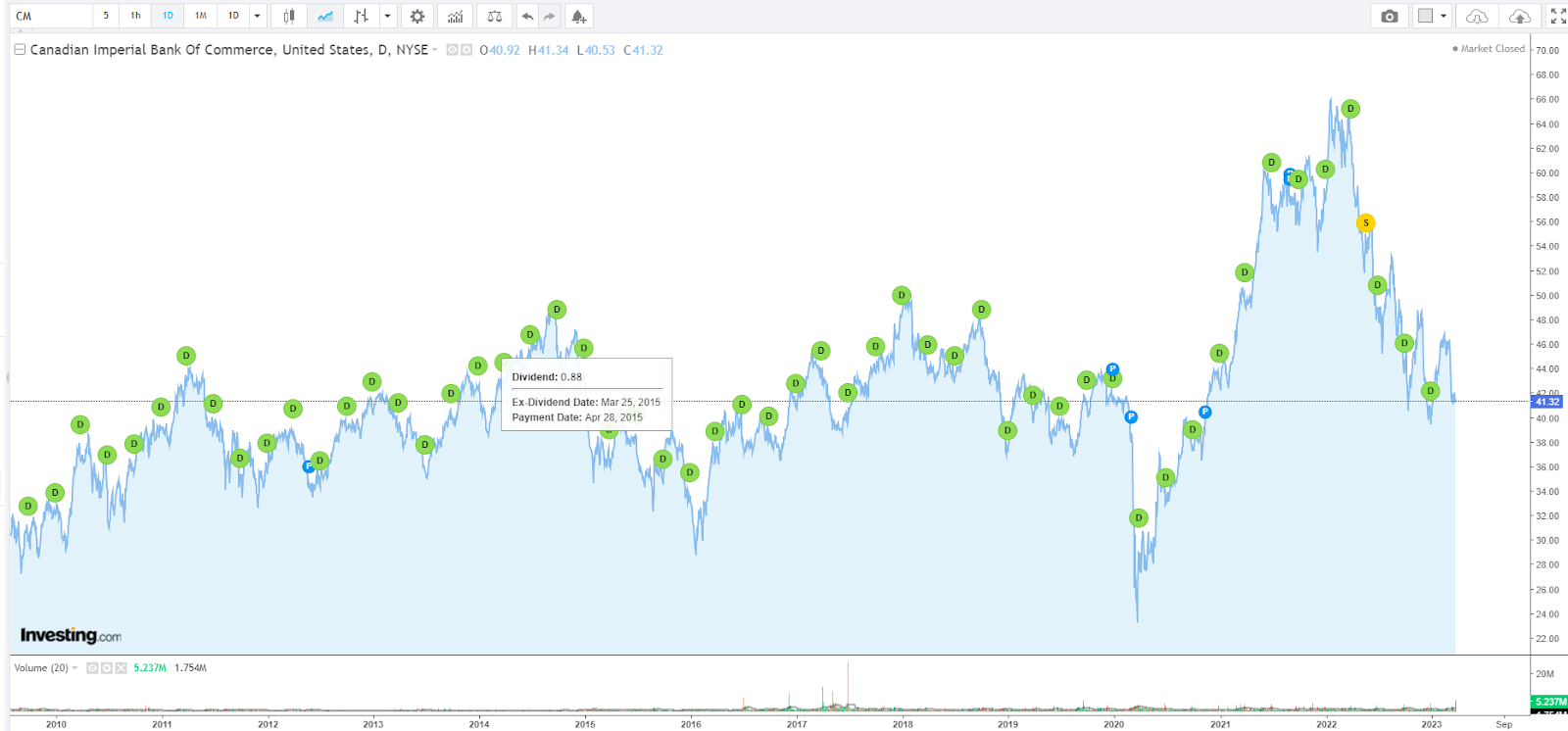The width and height of the screenshot is (1568, 731).
Task: Click the 2020 label on time axis
Action: tap(1114, 724)
